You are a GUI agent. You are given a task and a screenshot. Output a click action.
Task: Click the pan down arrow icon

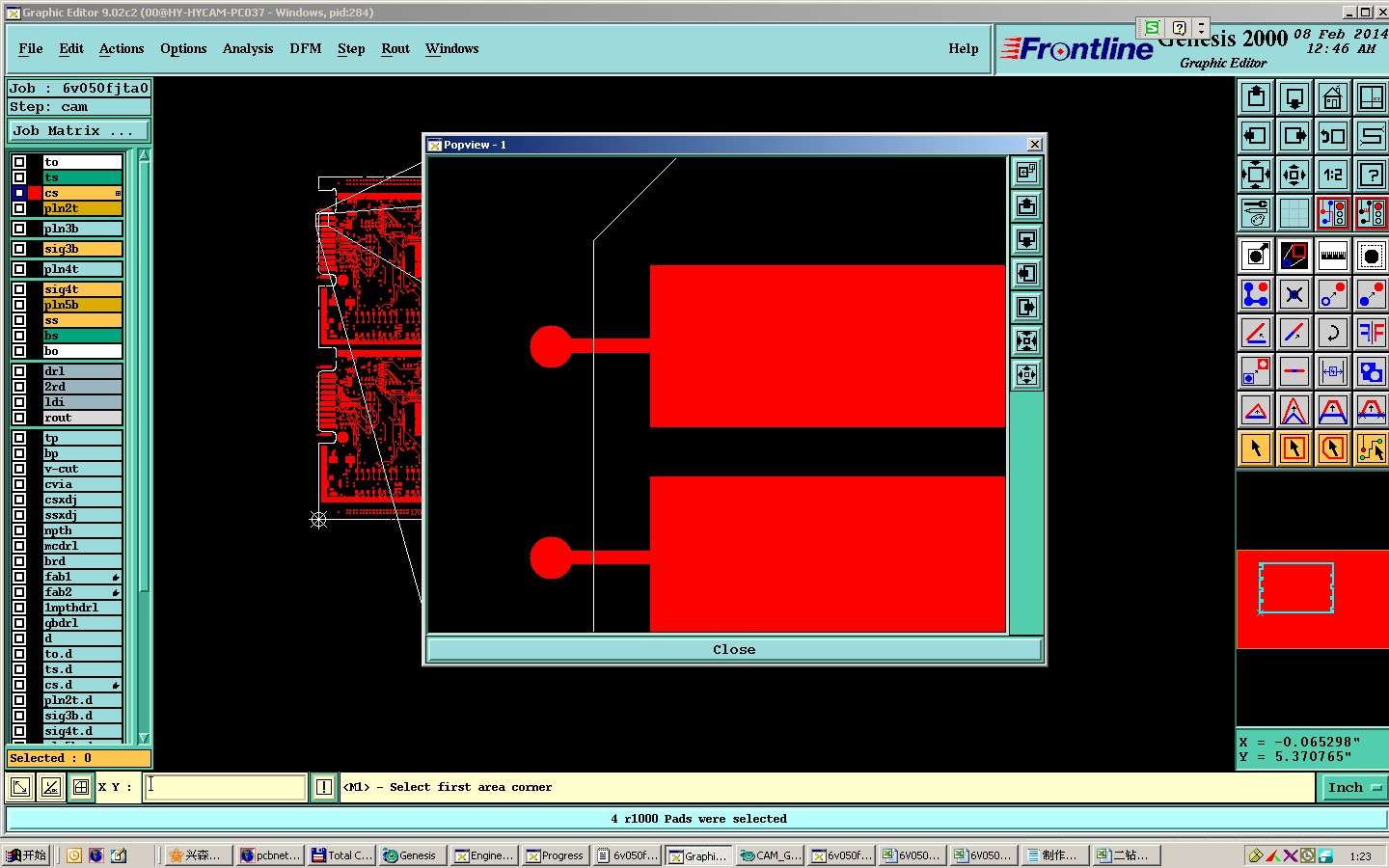[x=1294, y=97]
